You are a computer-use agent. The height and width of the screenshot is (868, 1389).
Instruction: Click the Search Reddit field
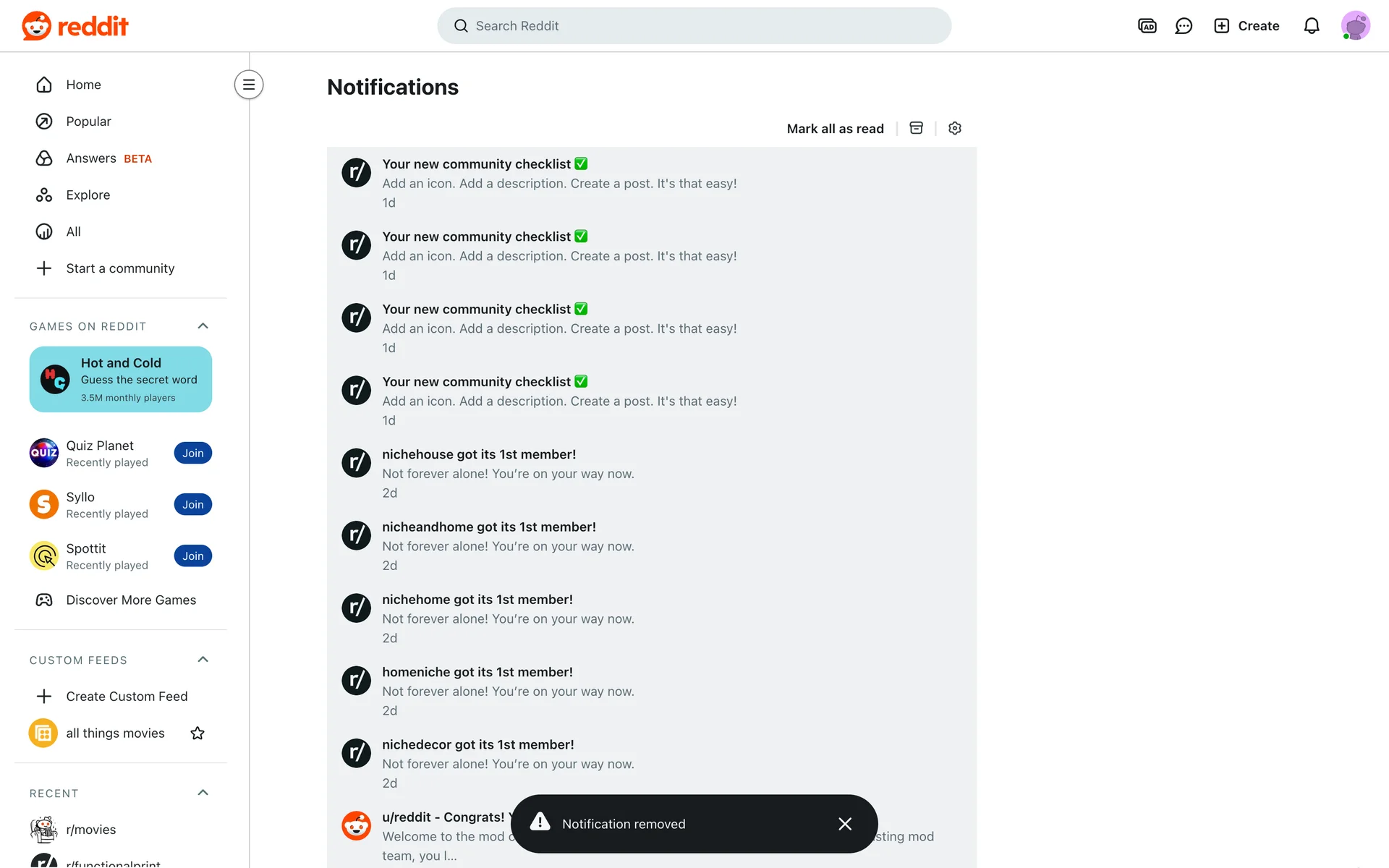point(694,26)
